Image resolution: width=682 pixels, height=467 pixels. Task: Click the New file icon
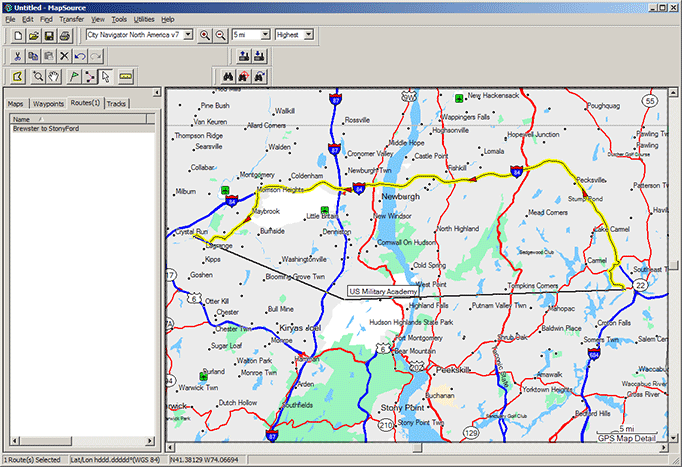(18, 36)
